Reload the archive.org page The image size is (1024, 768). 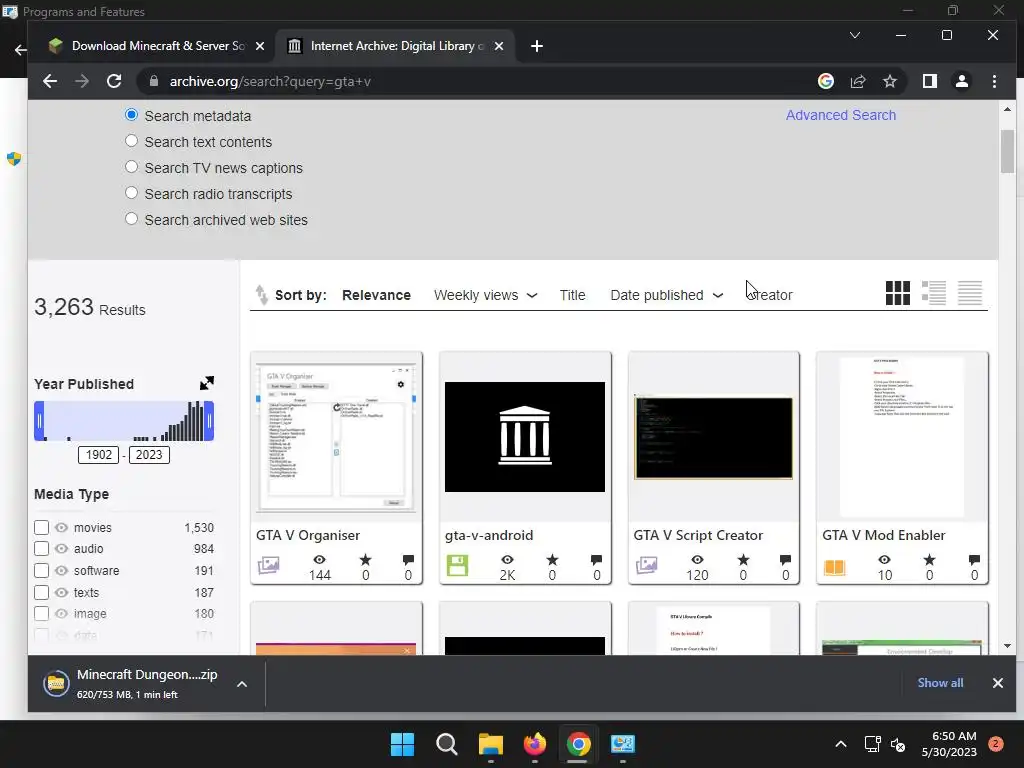pos(114,81)
